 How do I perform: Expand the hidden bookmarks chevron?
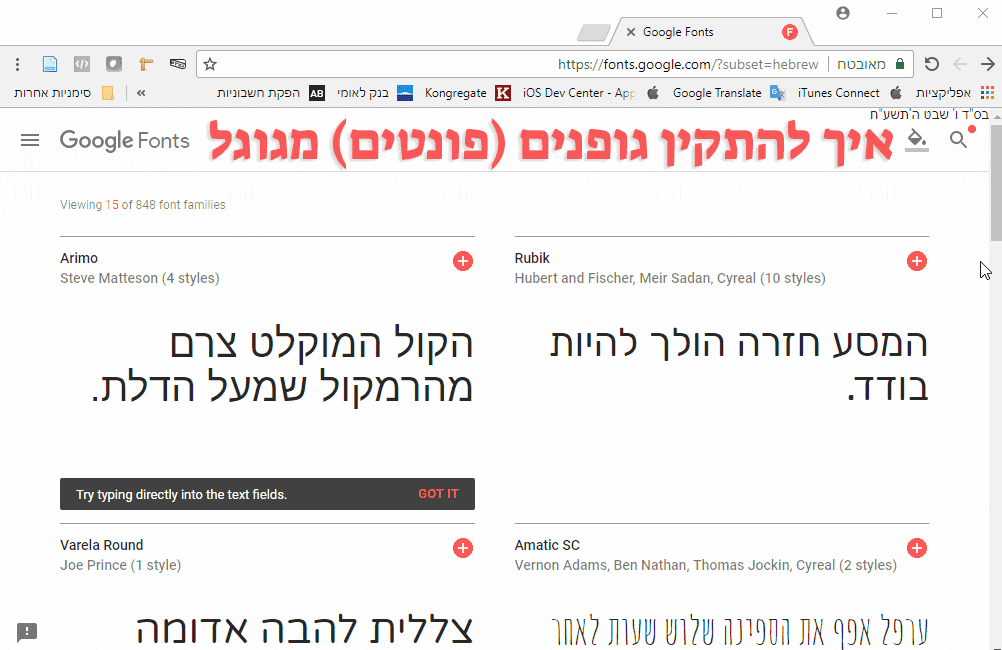tap(140, 92)
